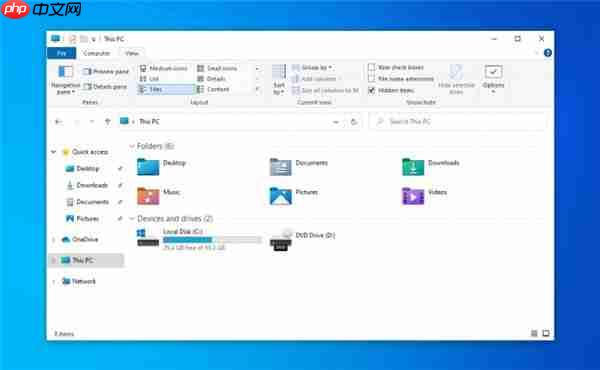Open the Navigation pane options
600x370 pixels.
click(x=65, y=80)
